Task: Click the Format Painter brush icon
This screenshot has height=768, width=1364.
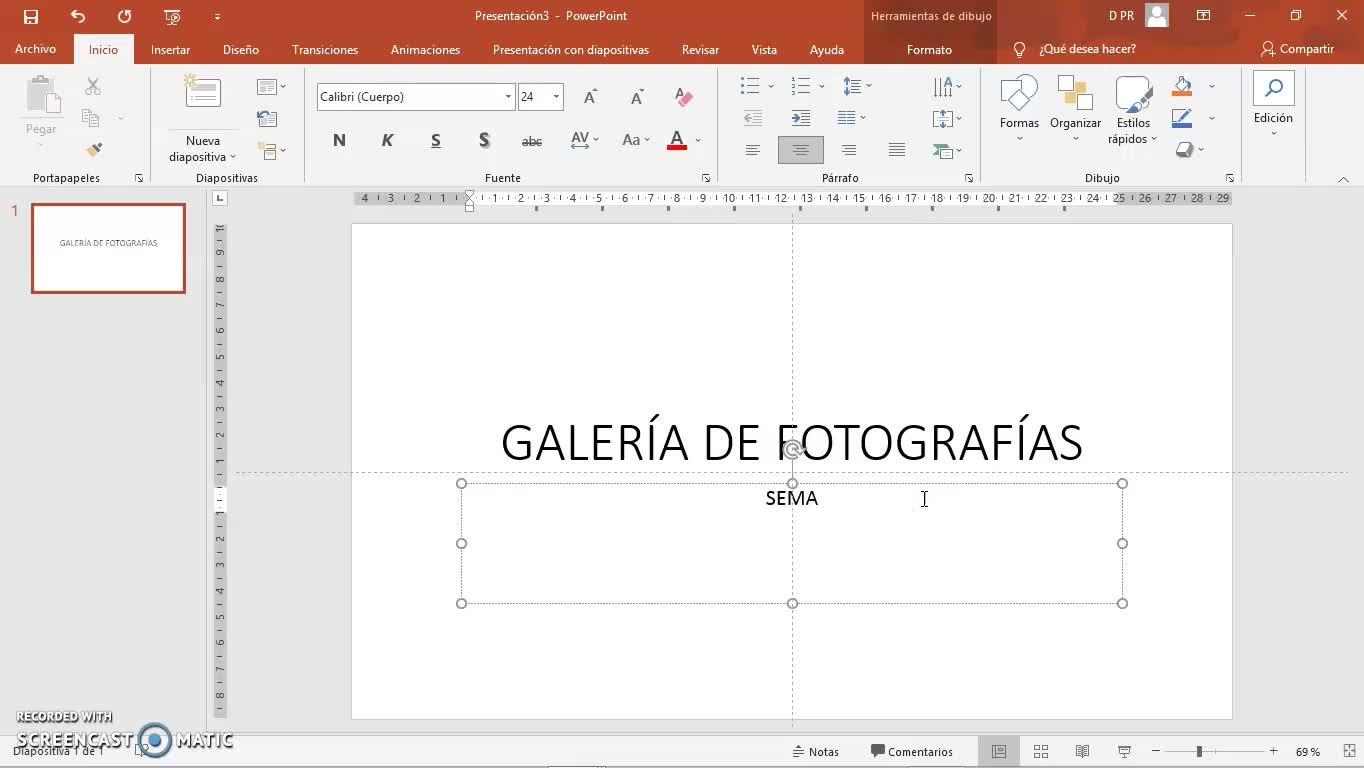Action: [x=94, y=150]
